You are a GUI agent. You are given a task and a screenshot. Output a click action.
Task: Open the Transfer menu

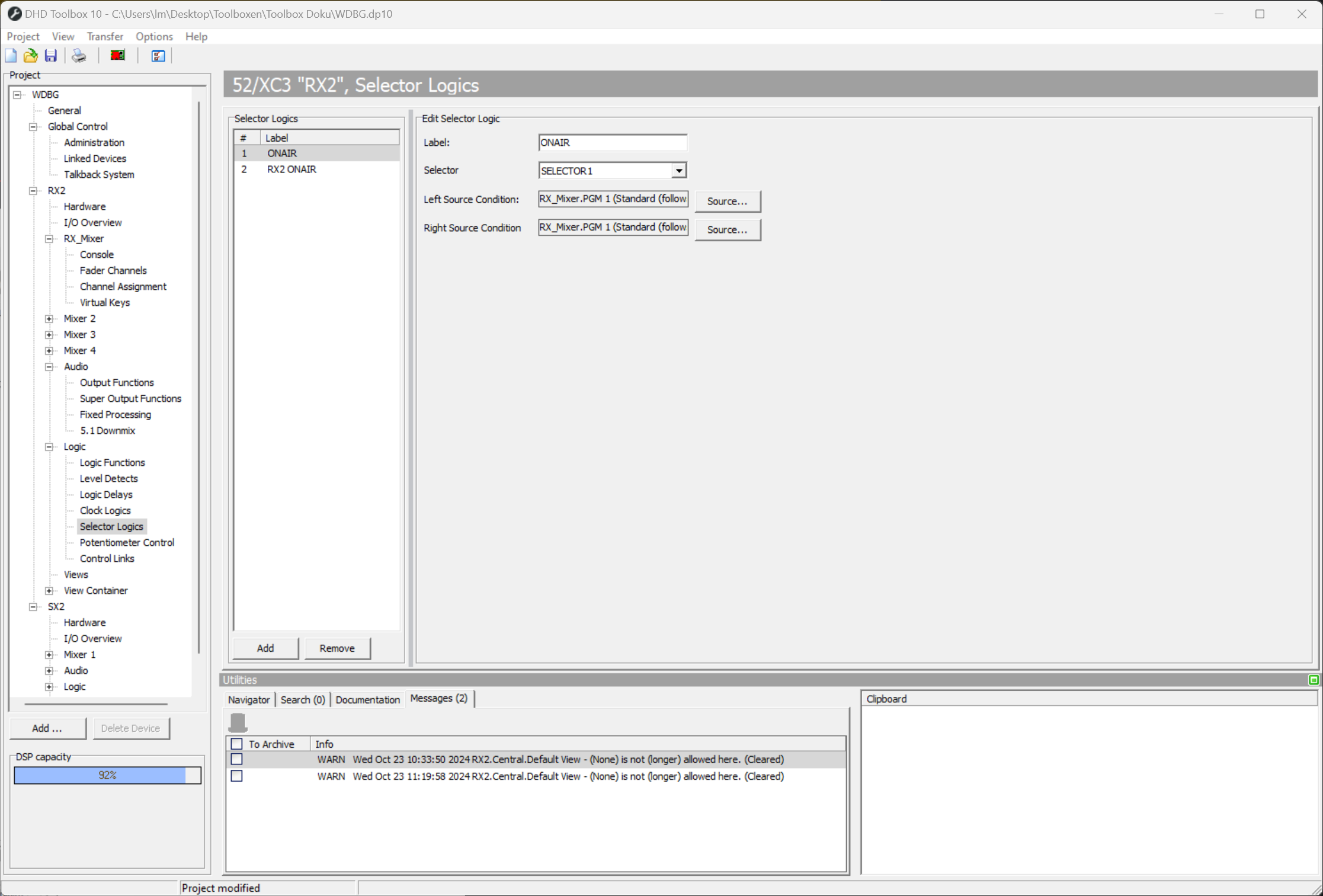105,36
